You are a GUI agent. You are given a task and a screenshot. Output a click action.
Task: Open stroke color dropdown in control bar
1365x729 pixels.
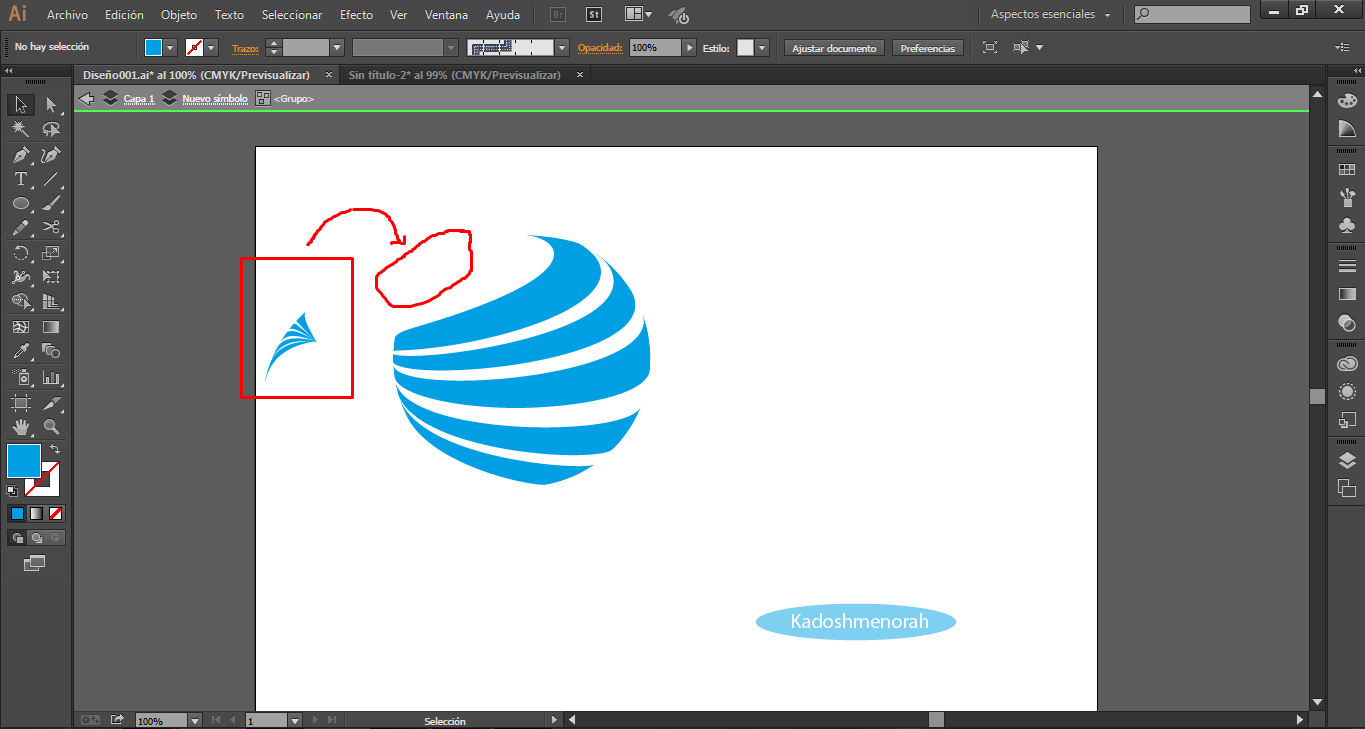[x=212, y=47]
